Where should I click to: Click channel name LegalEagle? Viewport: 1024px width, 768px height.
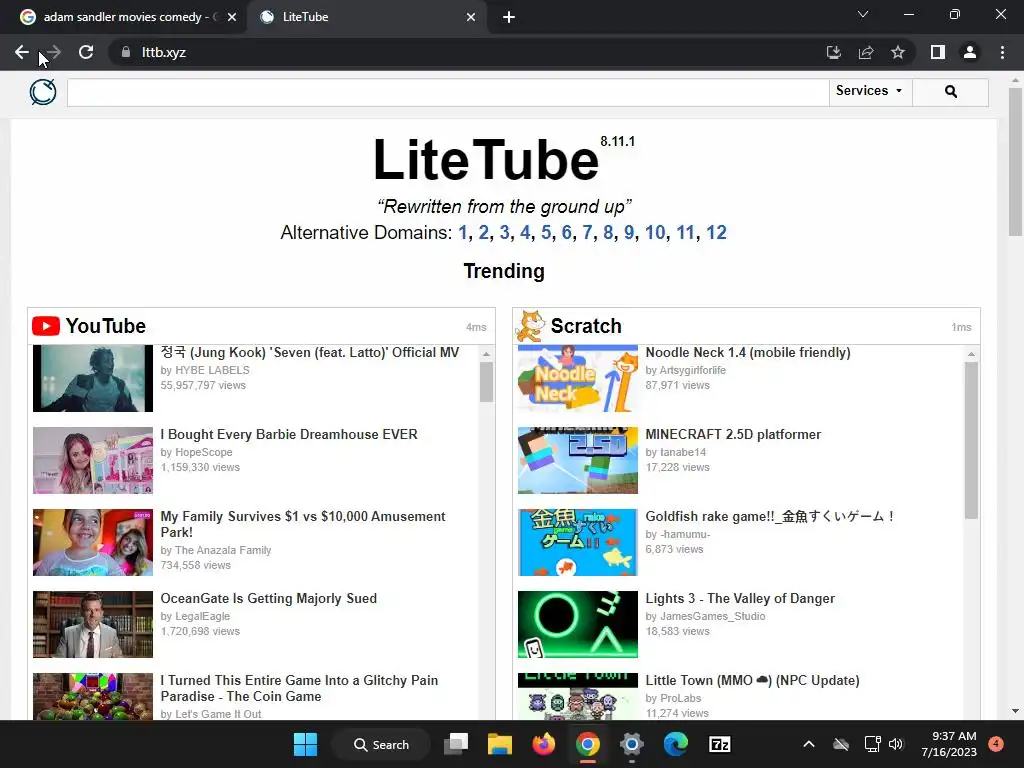click(202, 616)
